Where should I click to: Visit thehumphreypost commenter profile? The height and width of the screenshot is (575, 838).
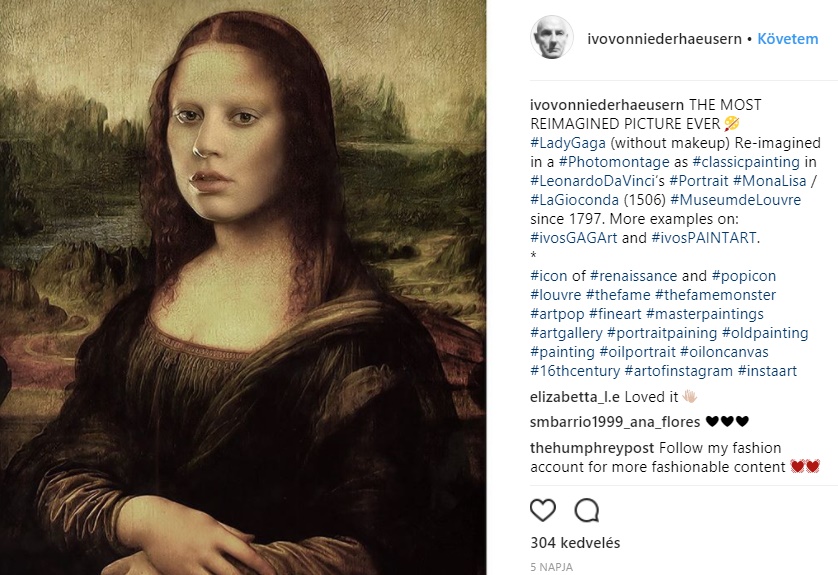tap(594, 448)
